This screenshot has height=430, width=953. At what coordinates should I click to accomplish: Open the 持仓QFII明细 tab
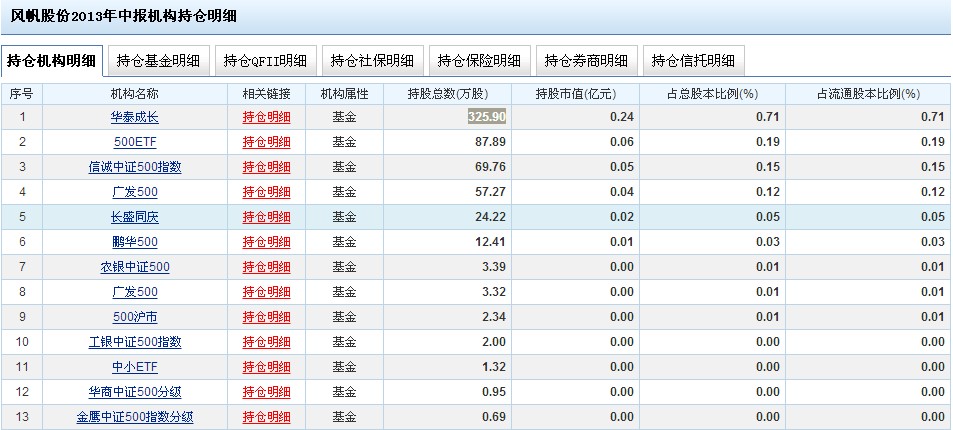[x=265, y=60]
